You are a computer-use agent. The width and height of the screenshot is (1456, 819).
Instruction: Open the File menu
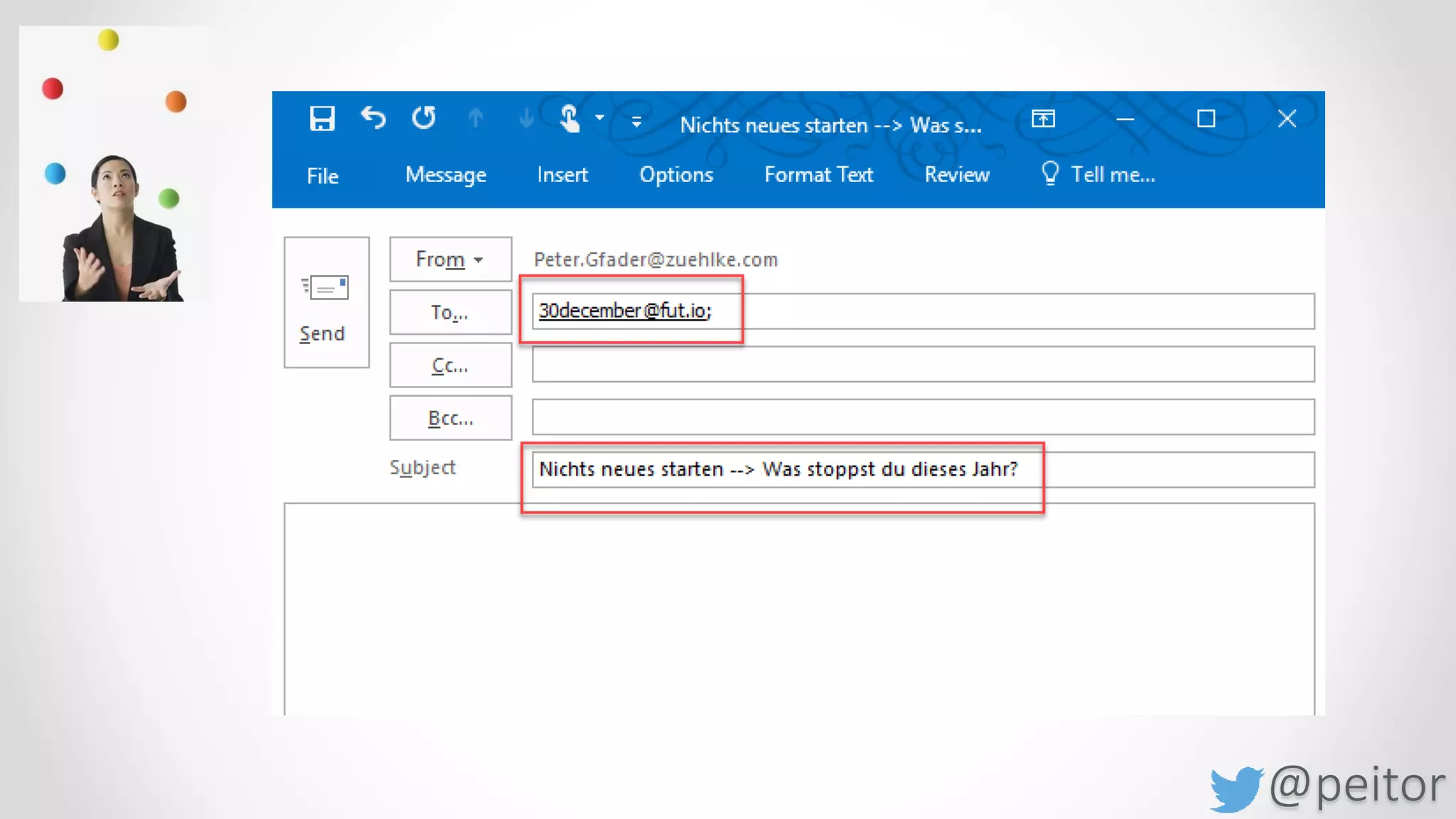322,176
